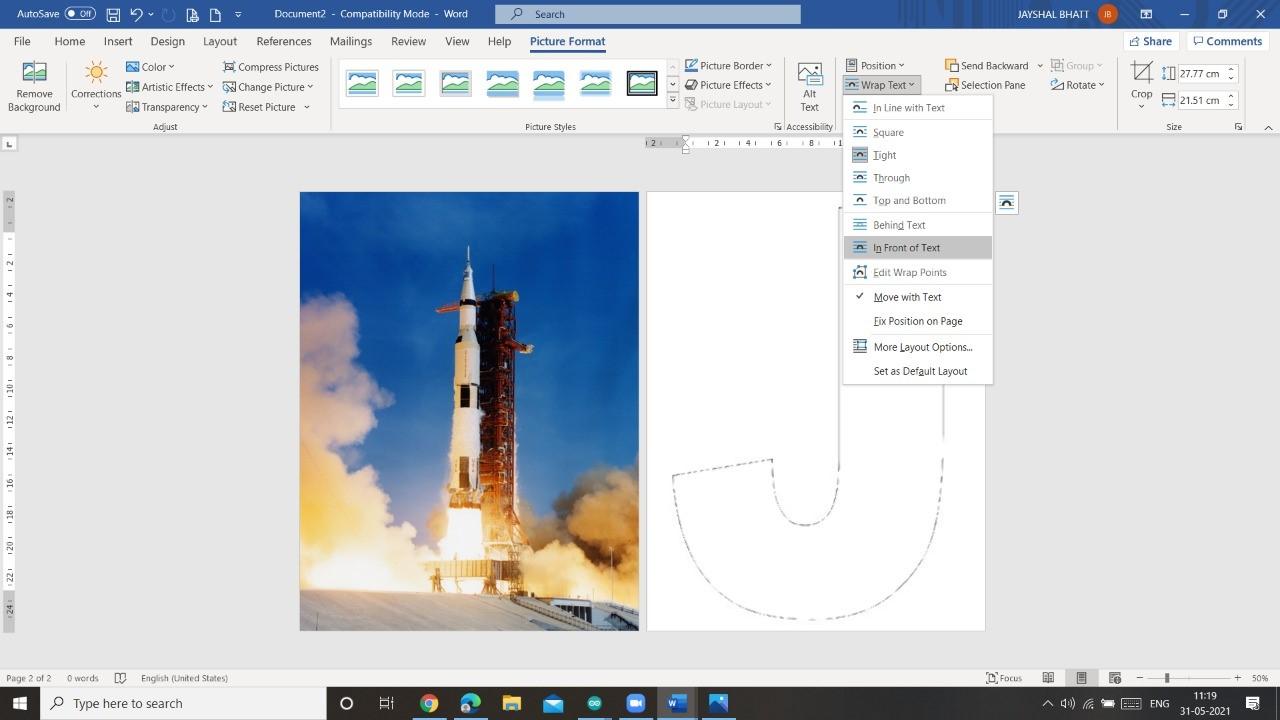
Task: Toggle the AutoSave switch
Action: pos(80,14)
